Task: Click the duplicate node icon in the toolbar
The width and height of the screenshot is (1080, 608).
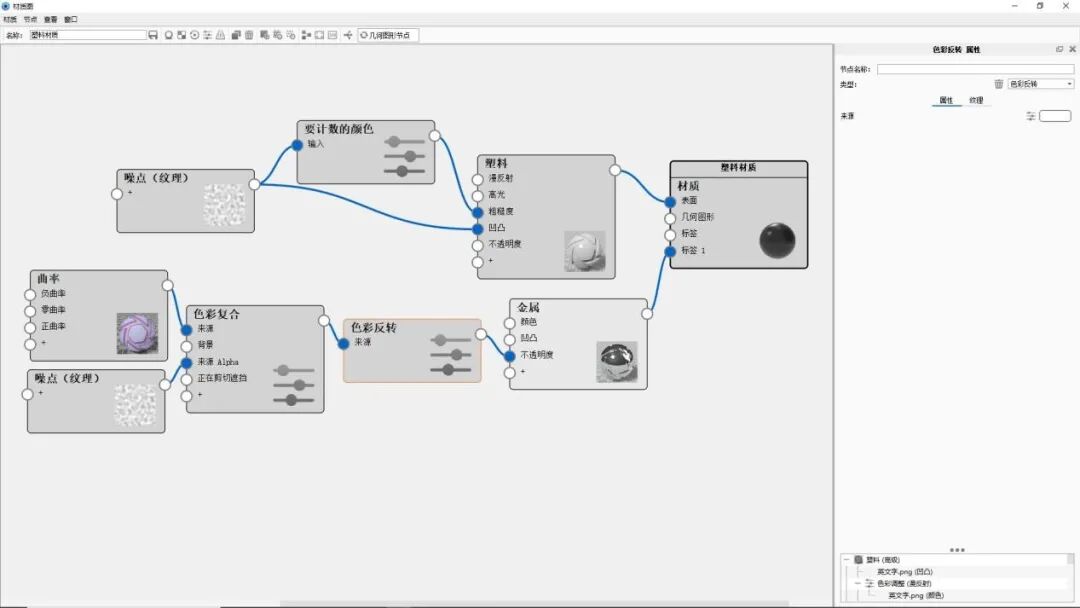Action: 235,34
